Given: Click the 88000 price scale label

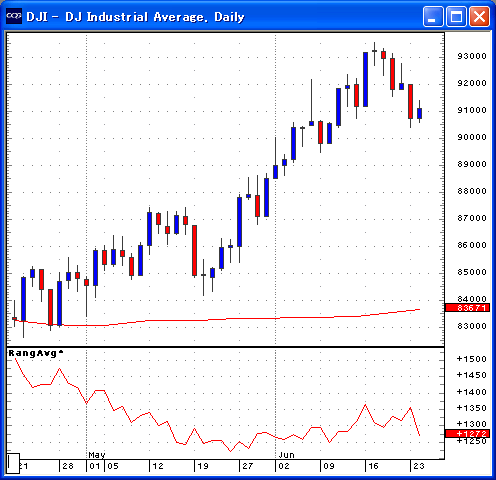Looking at the screenshot, I should pyautogui.click(x=472, y=191).
